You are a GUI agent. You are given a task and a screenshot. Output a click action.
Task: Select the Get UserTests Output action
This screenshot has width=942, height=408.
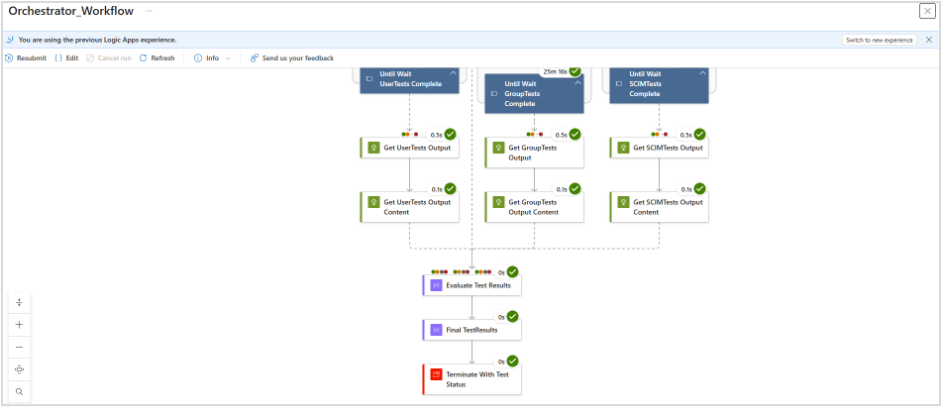410,148
